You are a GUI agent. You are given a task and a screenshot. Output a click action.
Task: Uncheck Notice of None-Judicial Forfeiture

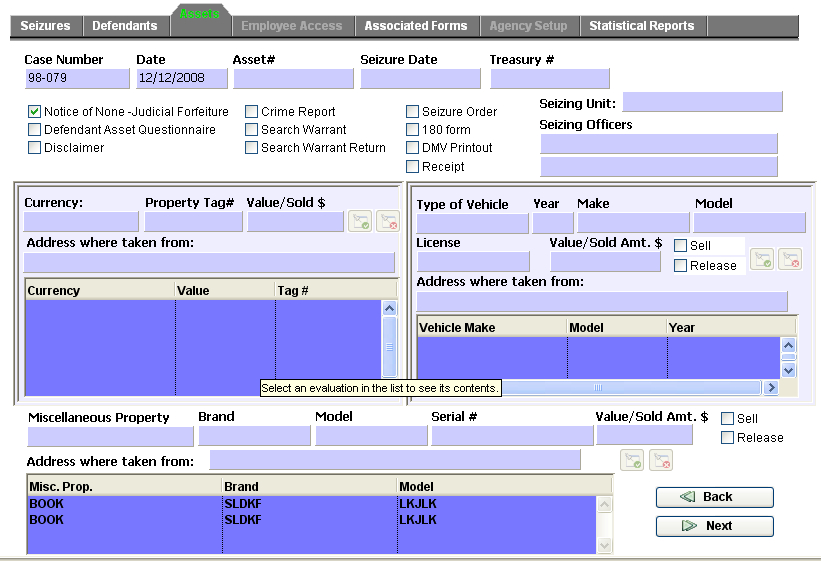35,112
